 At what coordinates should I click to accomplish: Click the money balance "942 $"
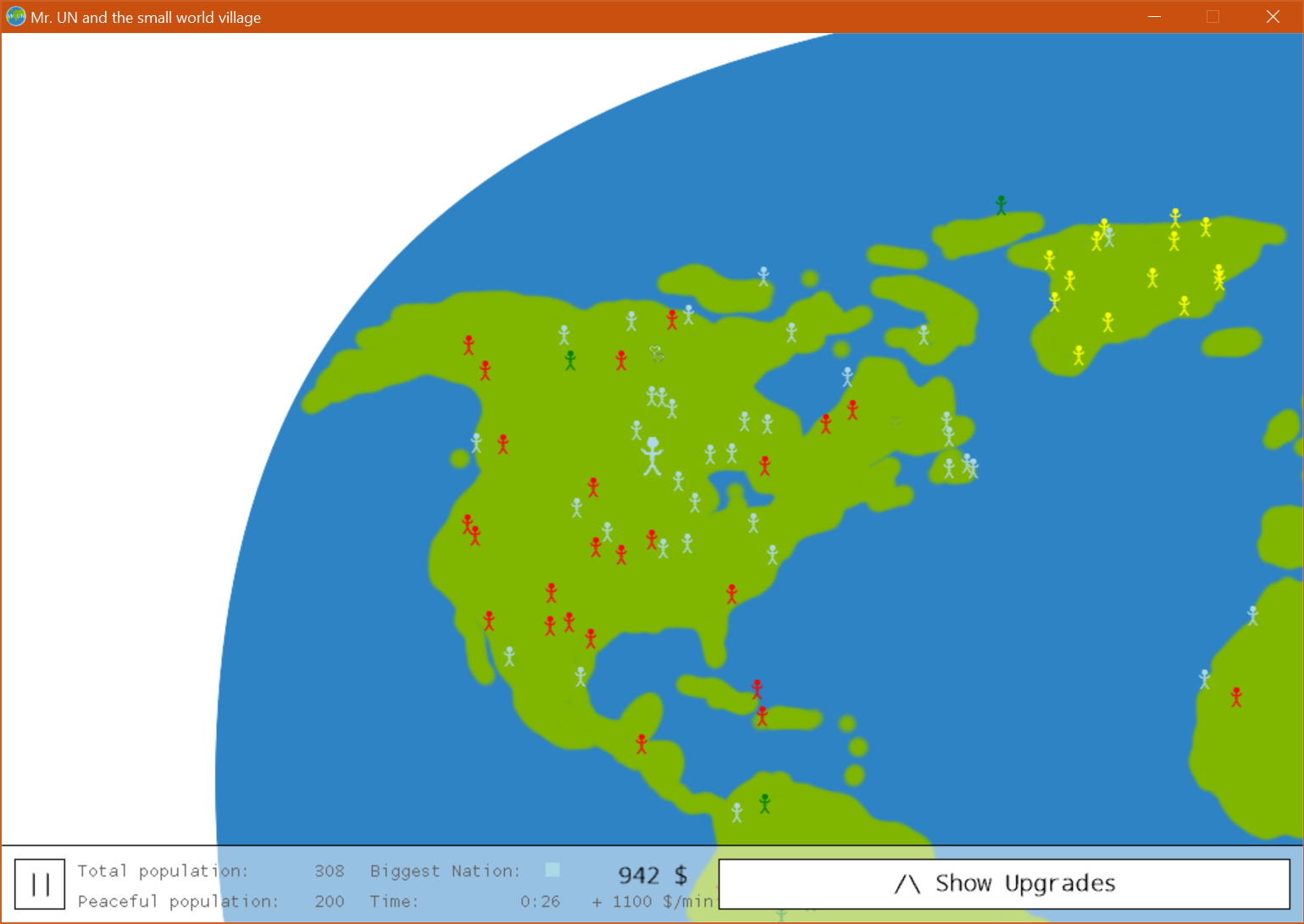(x=652, y=875)
